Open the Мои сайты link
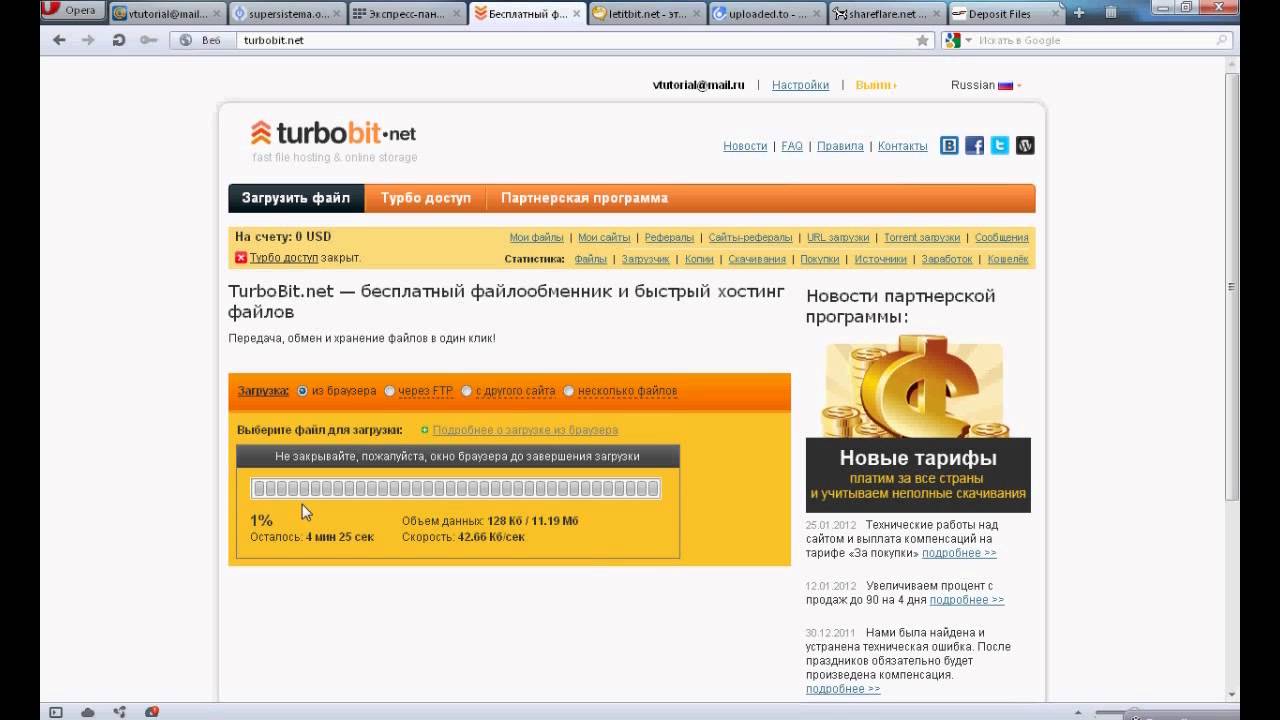This screenshot has width=1280, height=720. (604, 238)
